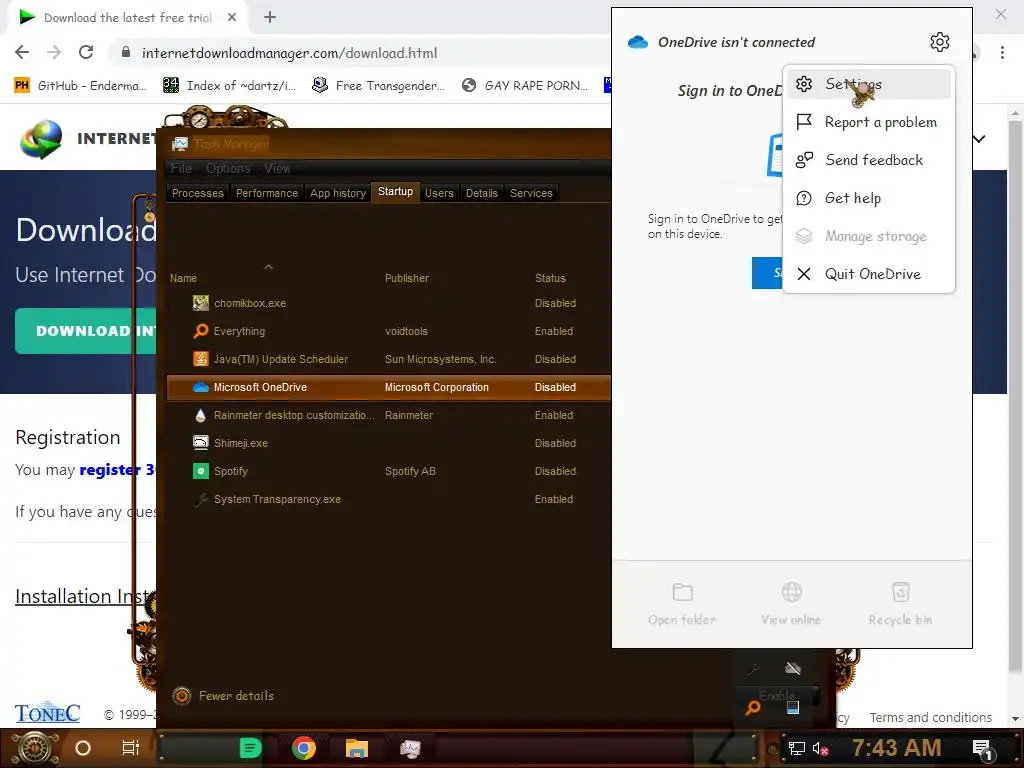This screenshot has height=768, width=1024.
Task: Click the Task Manager taskbar icon
Action: (410, 748)
